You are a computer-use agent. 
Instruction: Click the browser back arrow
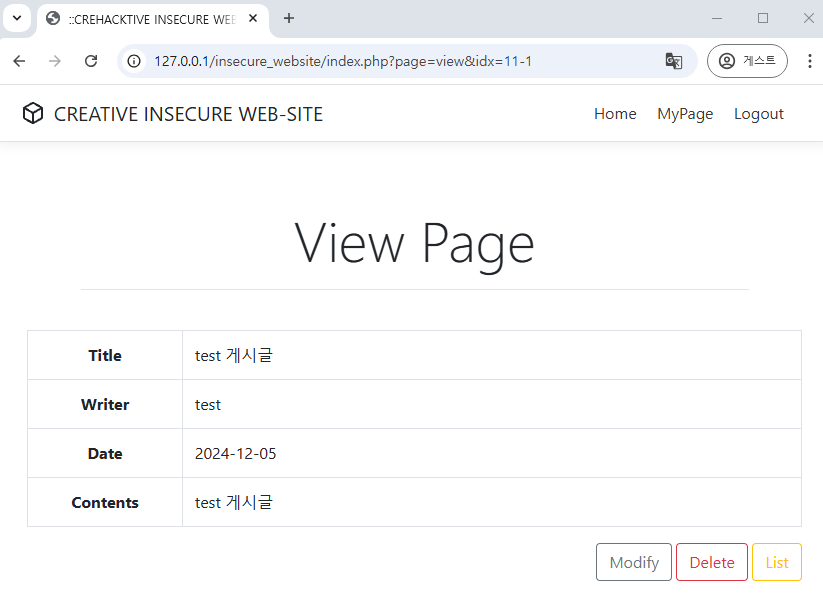19,61
